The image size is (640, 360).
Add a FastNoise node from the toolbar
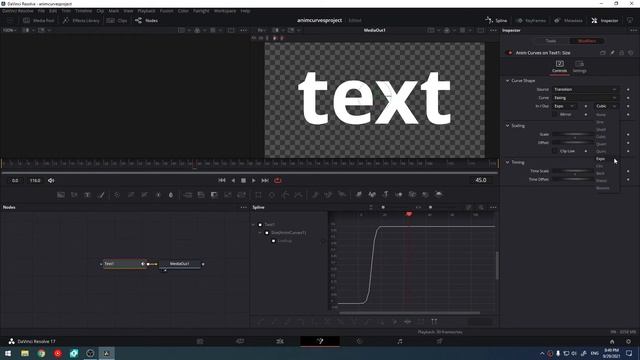click(x=74, y=195)
